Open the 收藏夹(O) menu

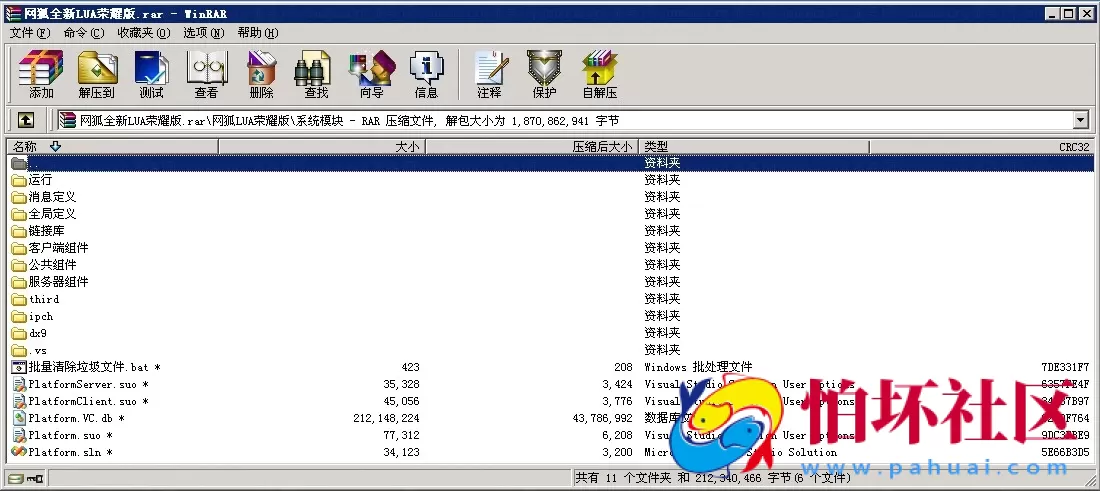(x=144, y=33)
